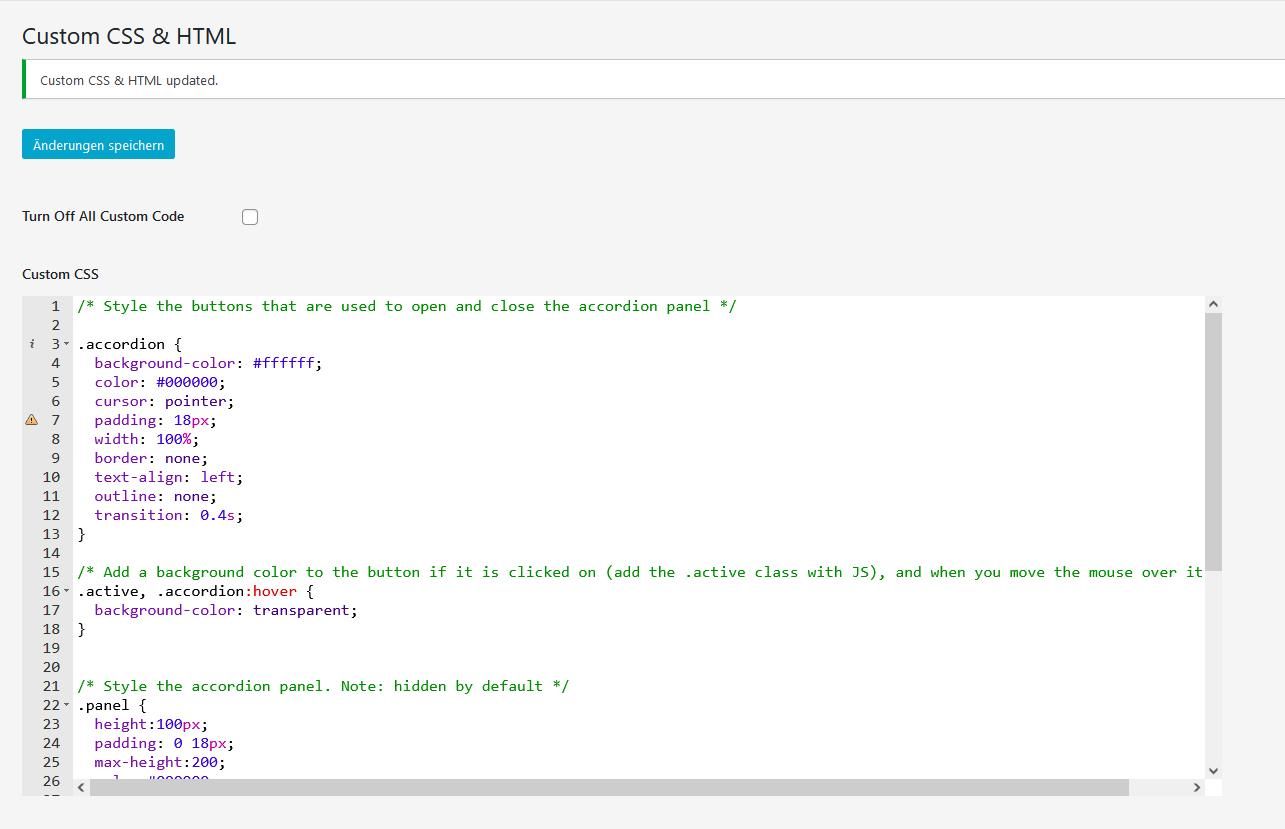
Task: Click the #000000 color value on line 5
Action: pyautogui.click(x=189, y=382)
